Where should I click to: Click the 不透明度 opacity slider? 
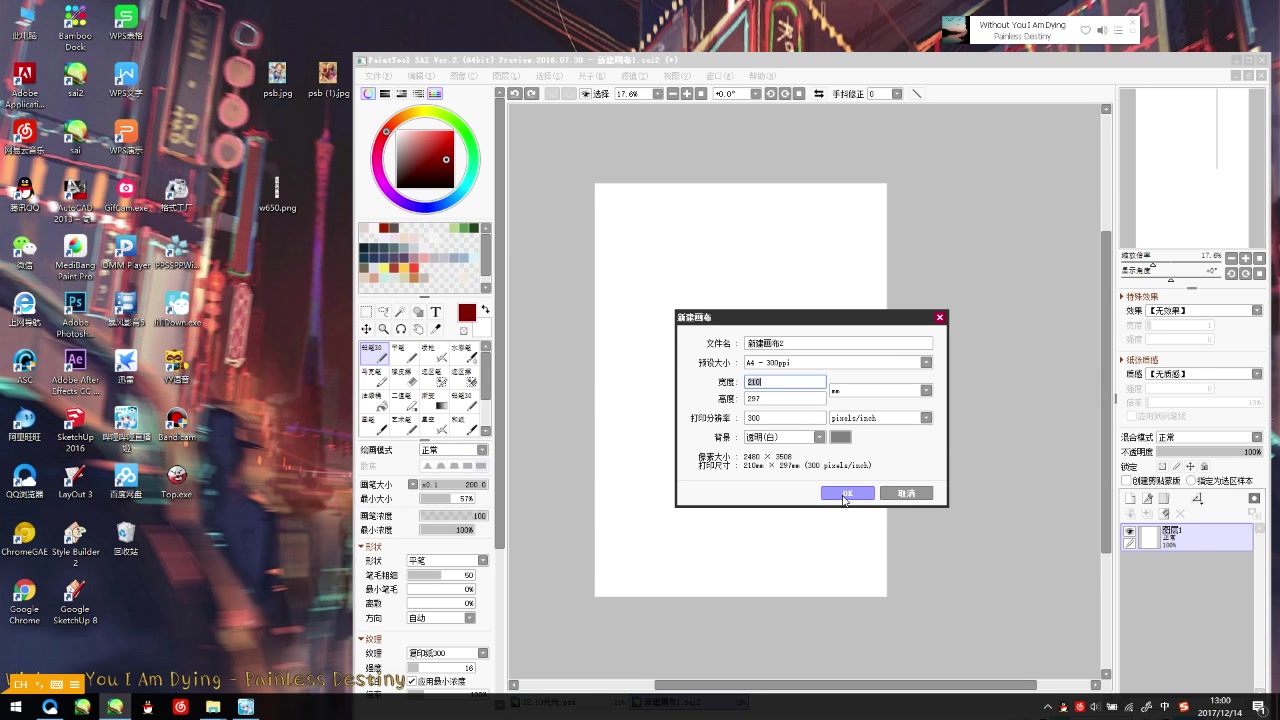(x=1209, y=452)
